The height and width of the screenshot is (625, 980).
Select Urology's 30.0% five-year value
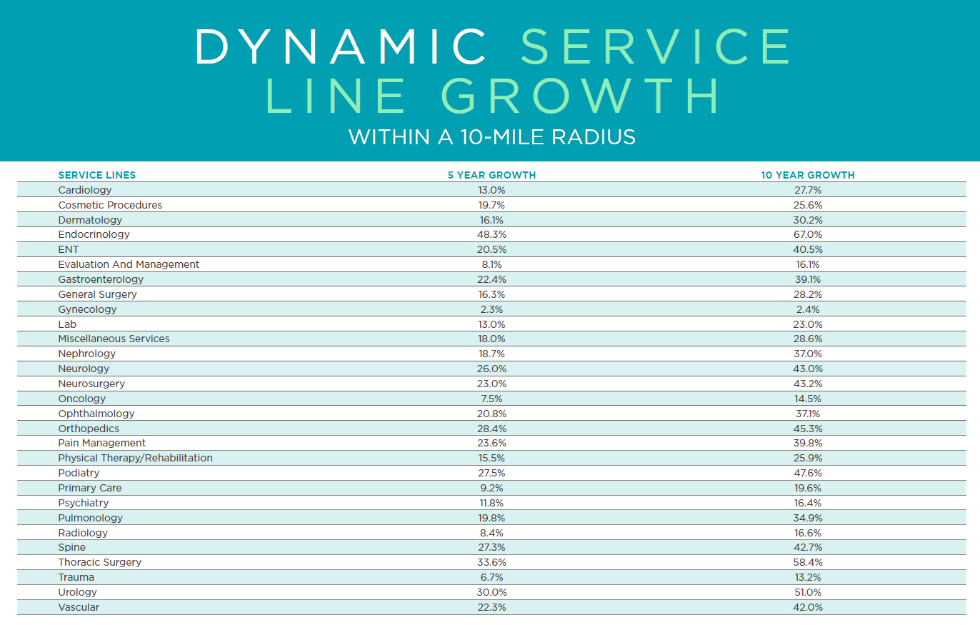click(491, 592)
